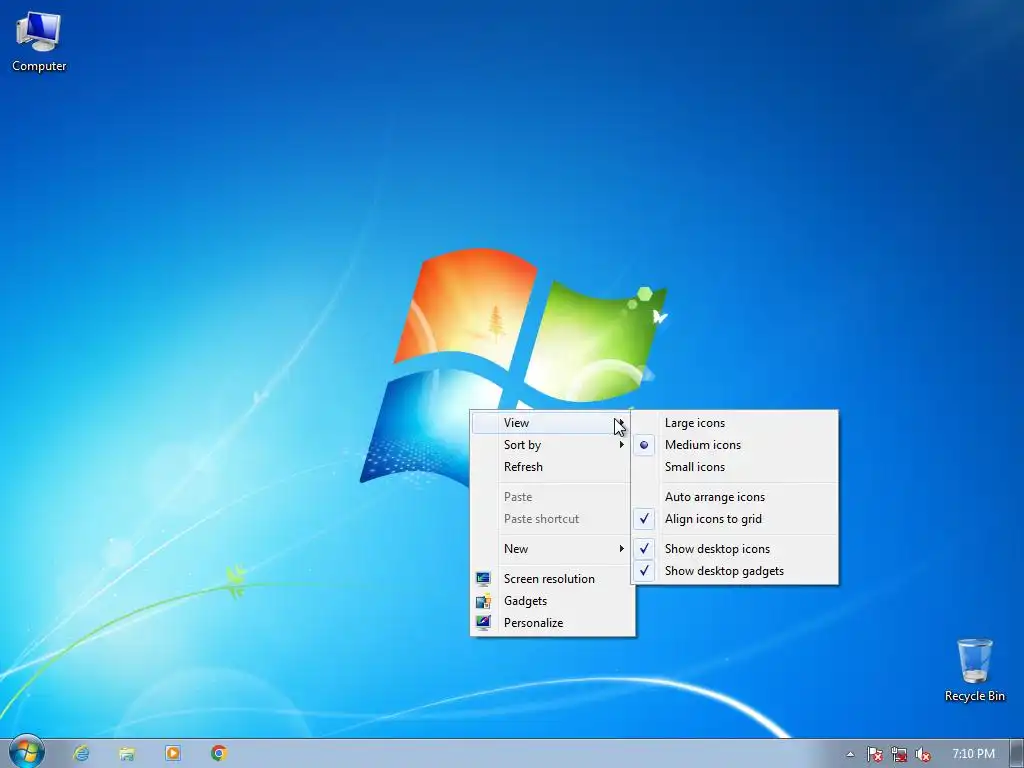Expand the Sort by submenu
The width and height of the screenshot is (1024, 768).
point(552,445)
